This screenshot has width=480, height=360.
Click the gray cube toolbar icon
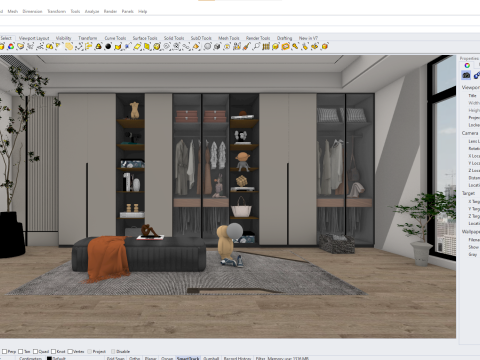[217, 46]
